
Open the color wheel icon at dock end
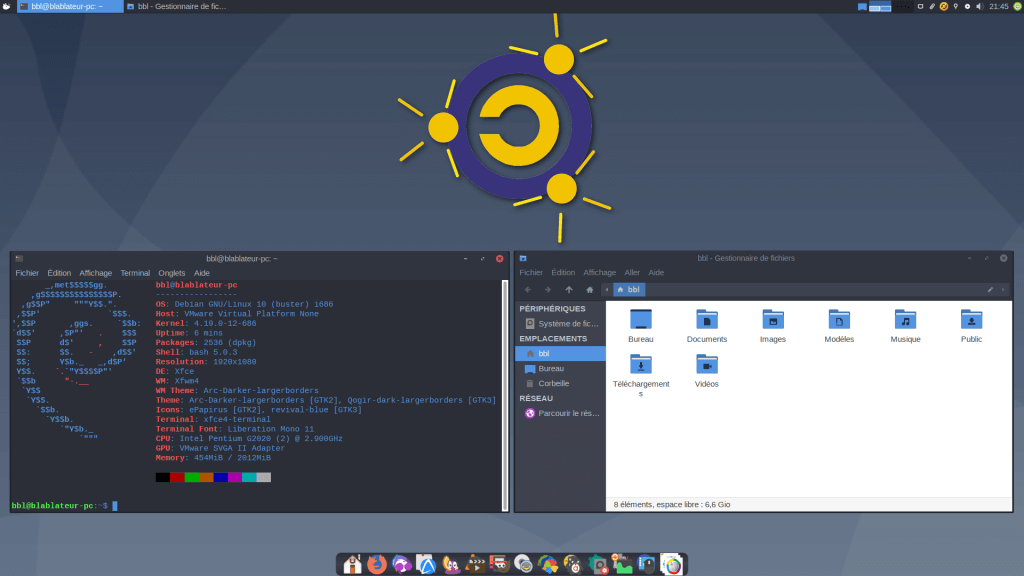[x=671, y=564]
